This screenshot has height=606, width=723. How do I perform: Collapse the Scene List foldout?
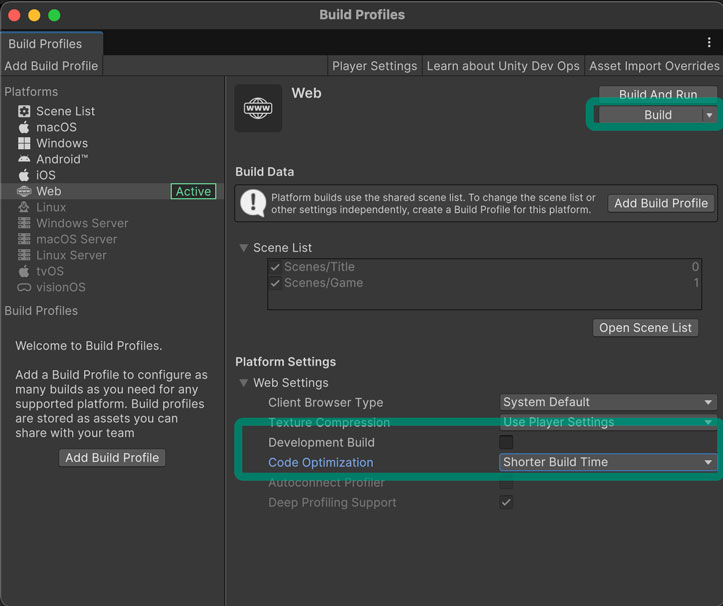pyautogui.click(x=243, y=248)
